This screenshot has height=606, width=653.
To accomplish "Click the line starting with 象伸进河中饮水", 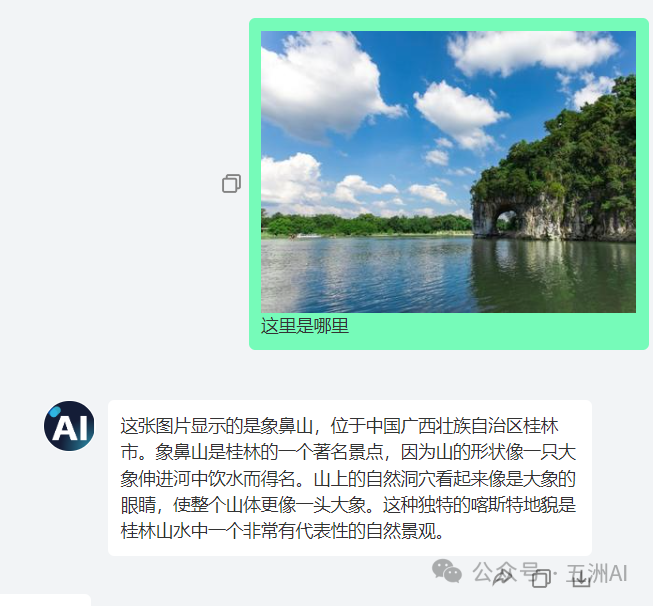I will point(348,479).
